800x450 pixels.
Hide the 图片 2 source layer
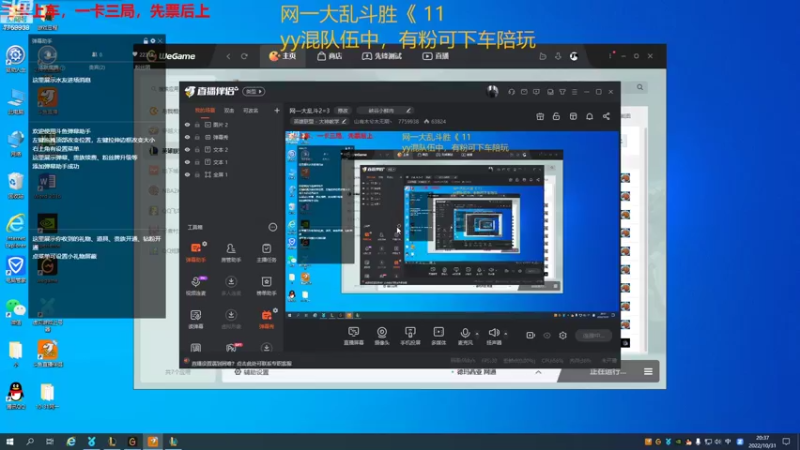coord(187,124)
